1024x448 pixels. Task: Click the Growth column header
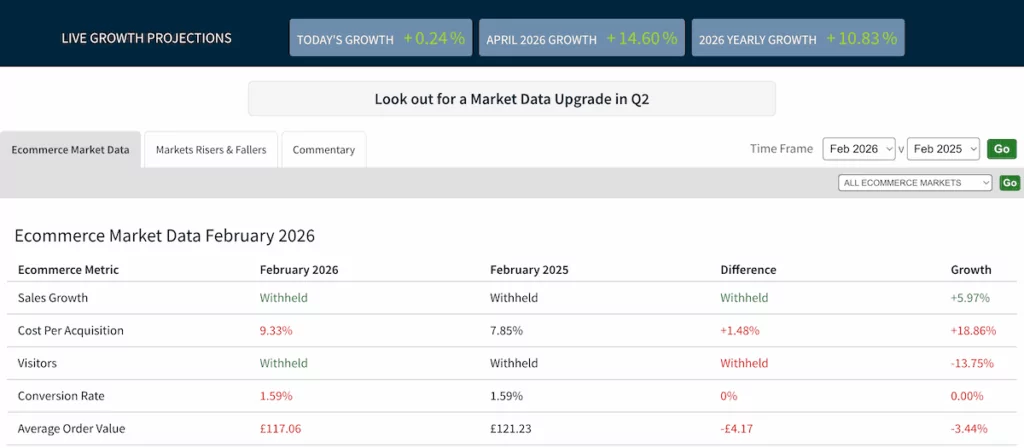pos(971,270)
